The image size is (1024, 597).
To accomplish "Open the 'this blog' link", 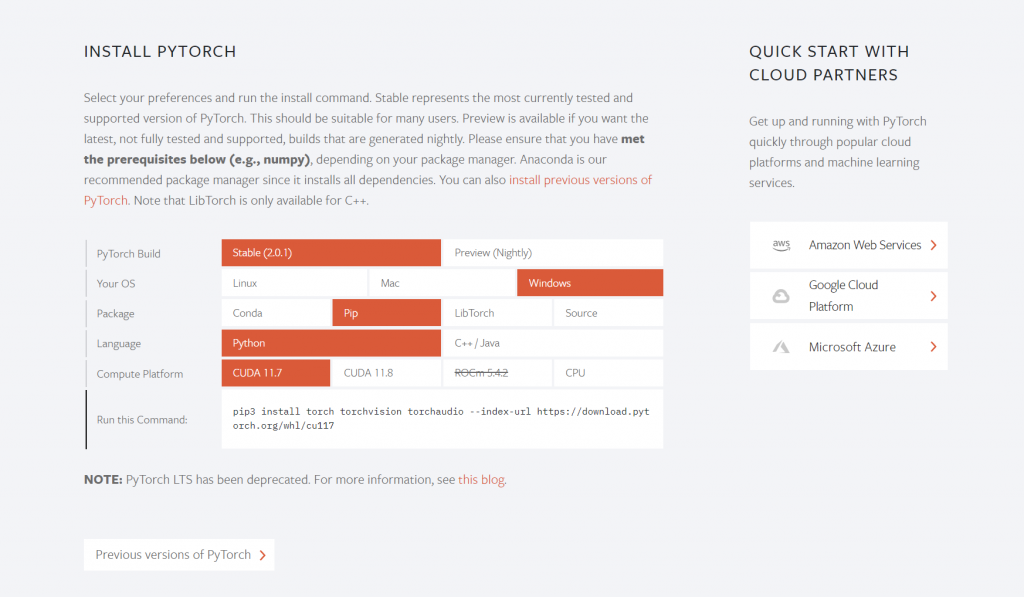I will click(x=481, y=479).
